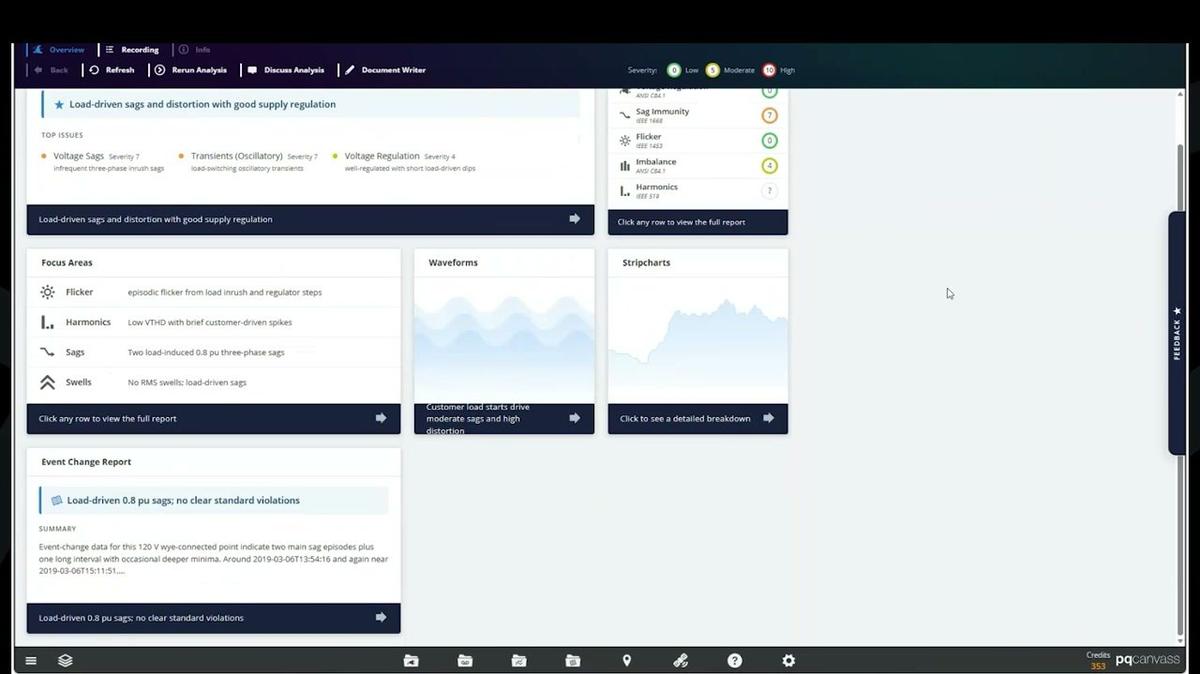Click Rerun Analysis button

point(191,70)
